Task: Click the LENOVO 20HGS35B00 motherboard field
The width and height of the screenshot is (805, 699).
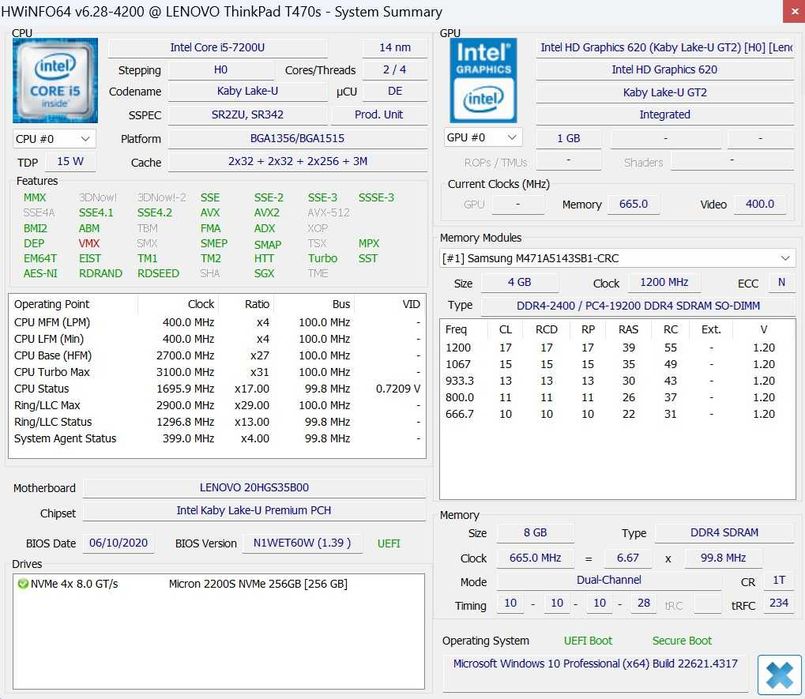Action: pyautogui.click(x=254, y=488)
